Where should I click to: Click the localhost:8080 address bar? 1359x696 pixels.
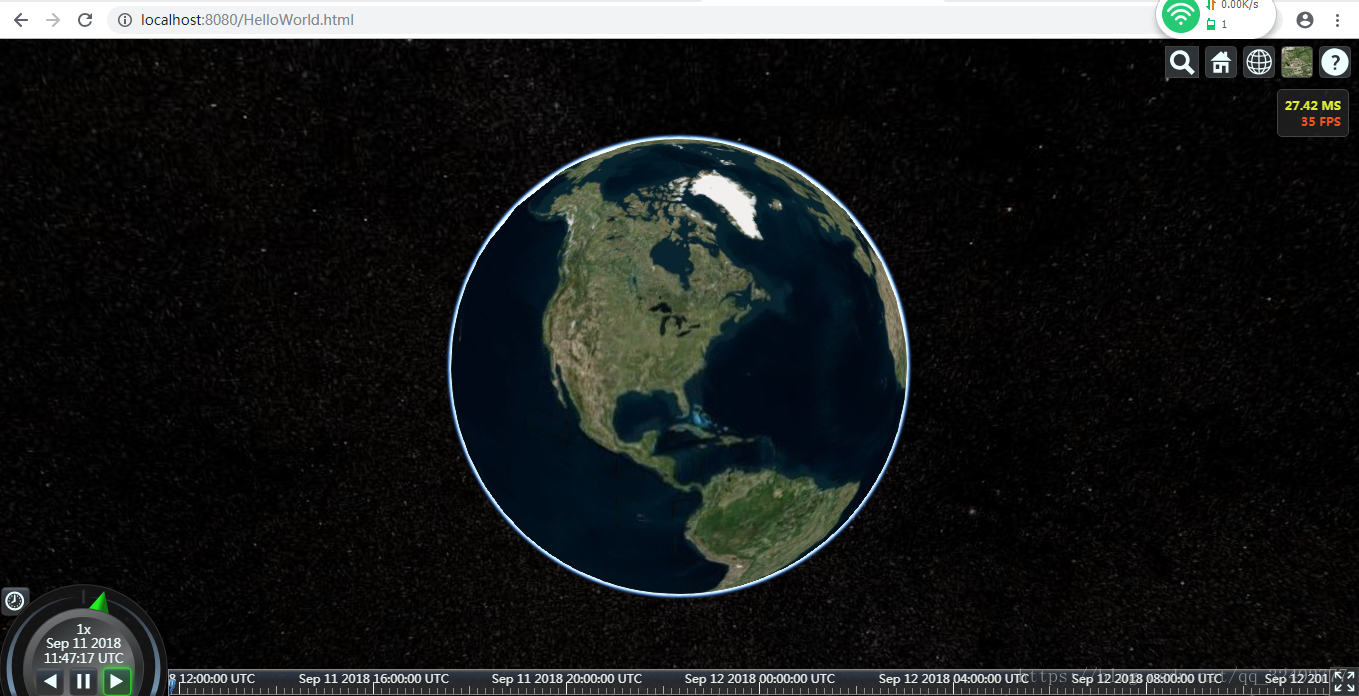[x=630, y=20]
